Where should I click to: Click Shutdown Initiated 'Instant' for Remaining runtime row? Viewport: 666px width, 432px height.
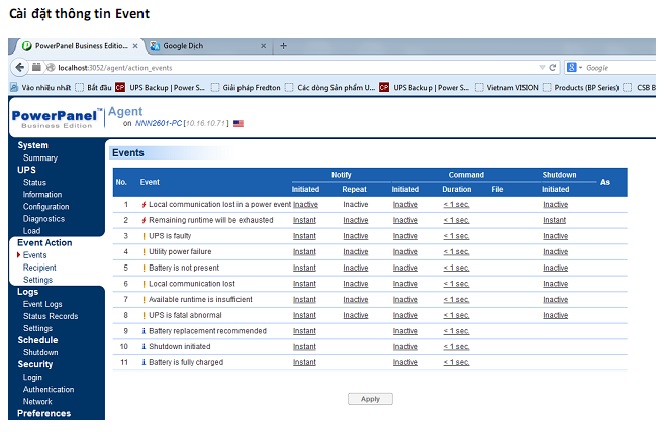tap(555, 220)
